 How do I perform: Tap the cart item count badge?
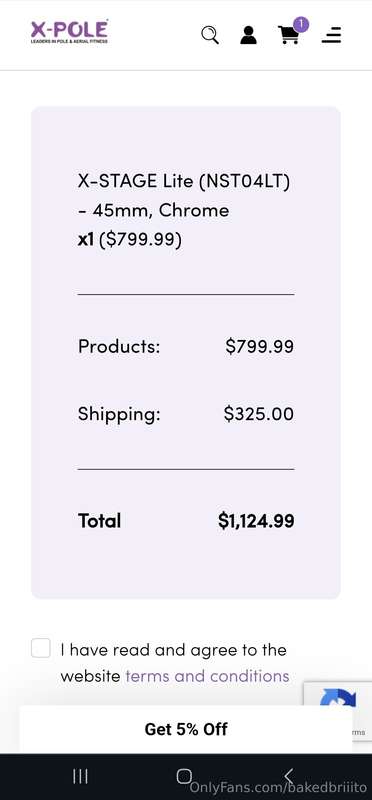click(x=301, y=24)
